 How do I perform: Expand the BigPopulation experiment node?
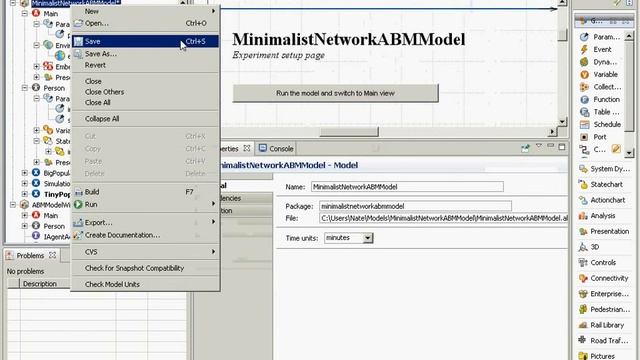[x=25, y=173]
